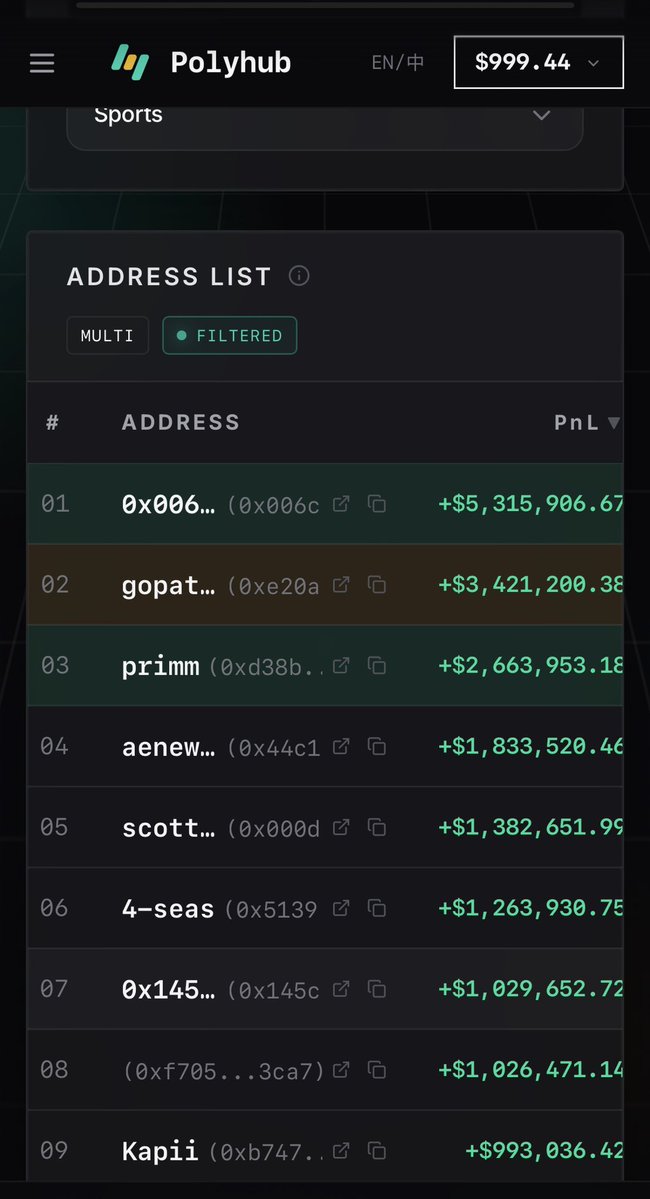This screenshot has height=1199, width=650.
Task: Open external link for scott address 0x000d
Action: pyautogui.click(x=341, y=827)
